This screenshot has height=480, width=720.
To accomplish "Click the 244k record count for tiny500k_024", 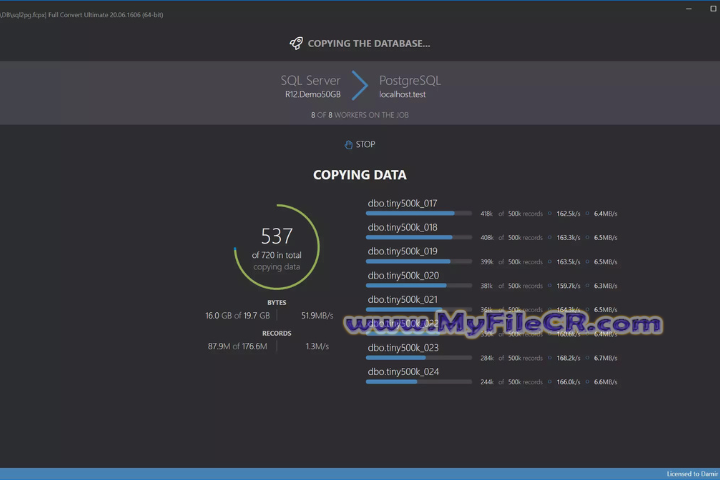I will (x=487, y=382).
